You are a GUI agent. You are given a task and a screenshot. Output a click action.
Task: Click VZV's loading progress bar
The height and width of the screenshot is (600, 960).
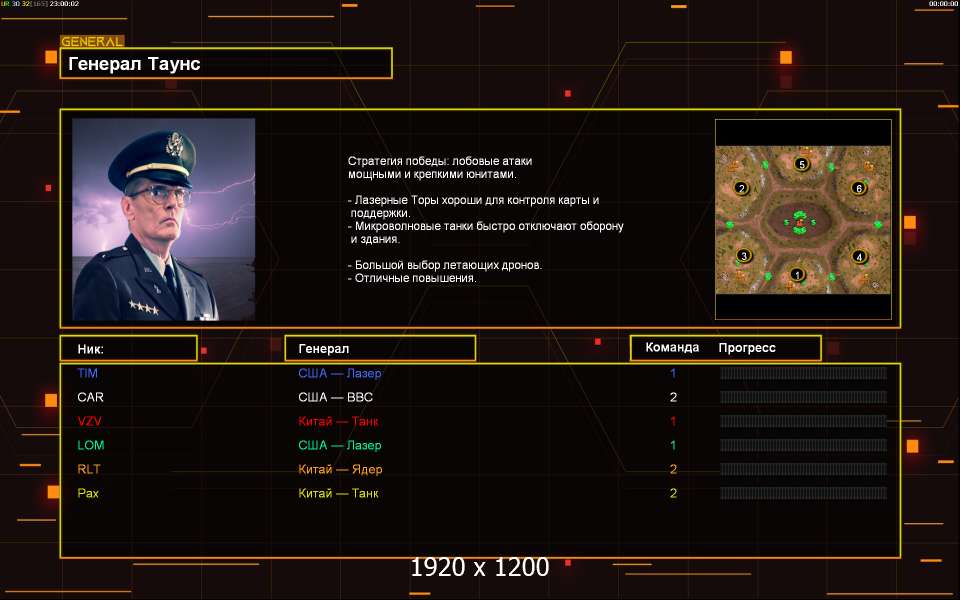(x=803, y=421)
